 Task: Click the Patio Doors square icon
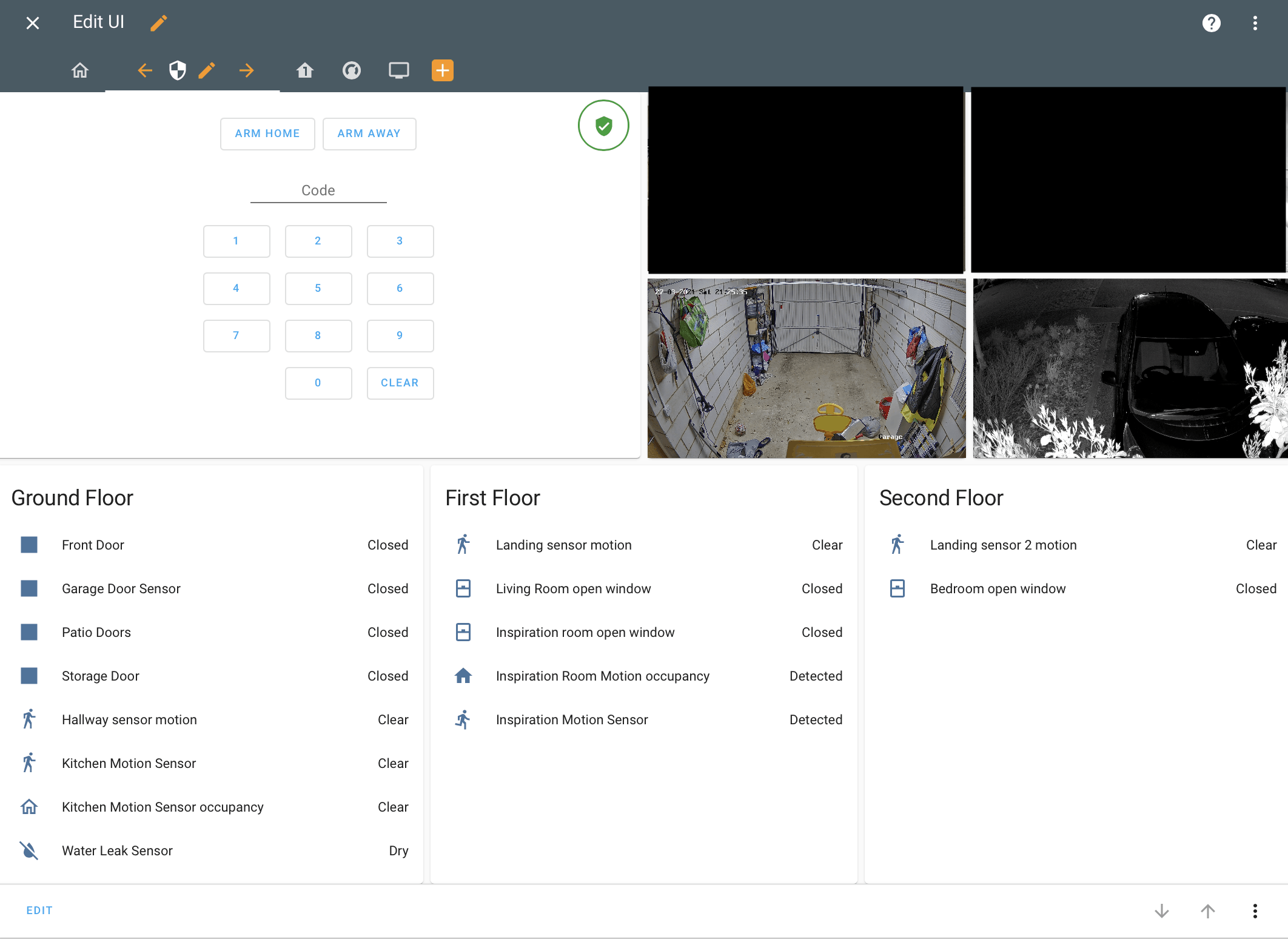[x=29, y=632]
